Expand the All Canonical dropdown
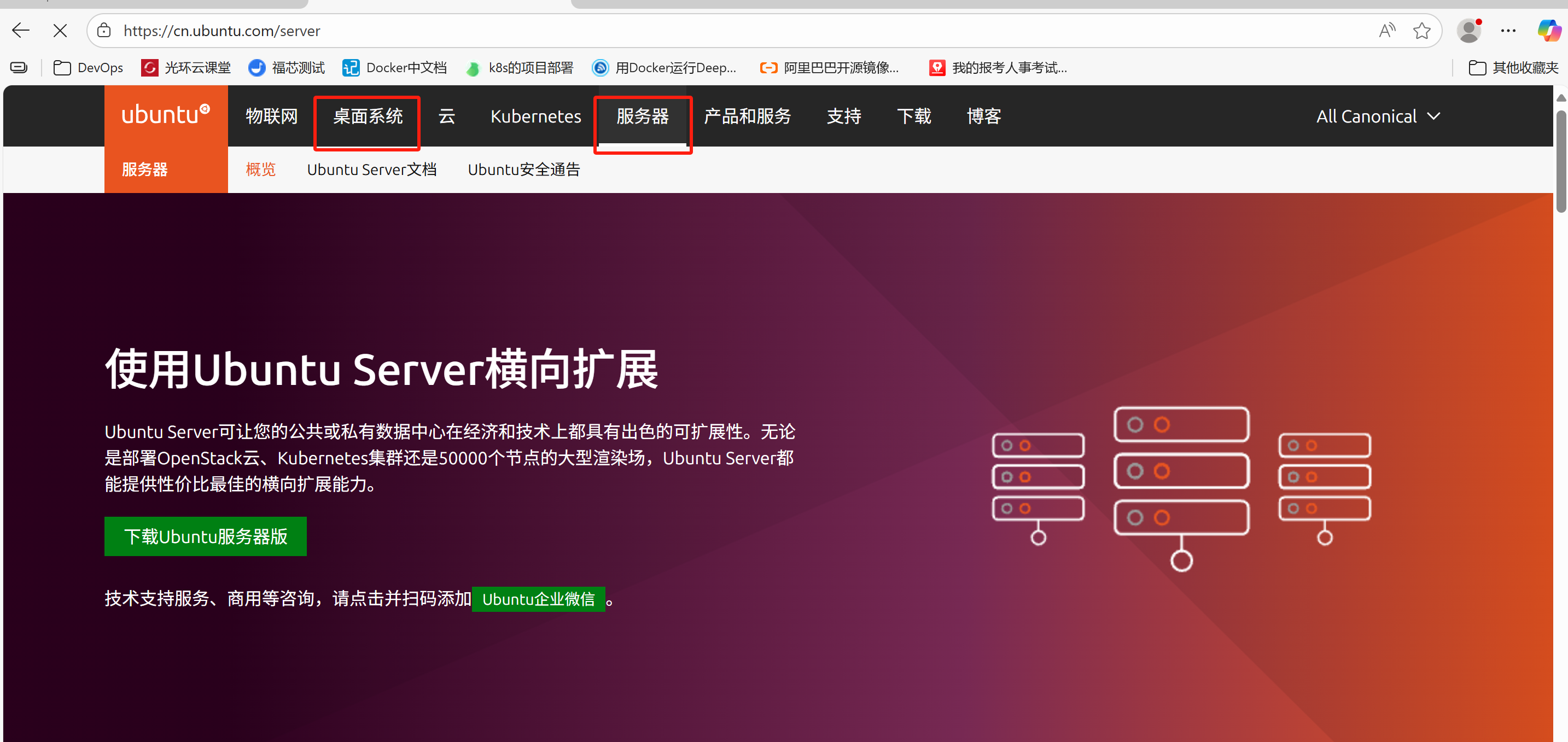Image resolution: width=1568 pixels, height=742 pixels. pos(1378,116)
